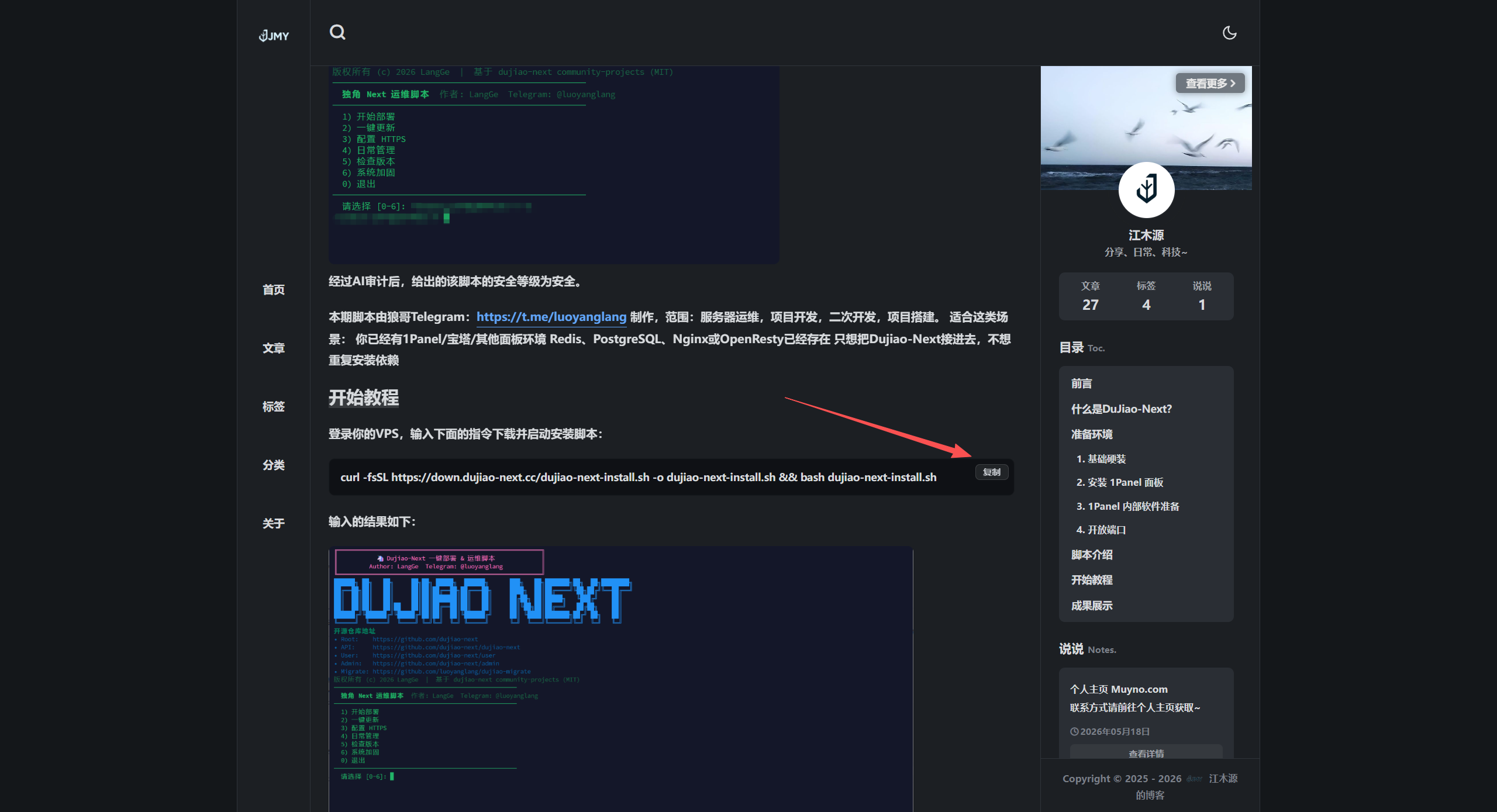The image size is (1497, 812).
Task: Click the 查看更多 button on banner
Action: tap(1210, 83)
